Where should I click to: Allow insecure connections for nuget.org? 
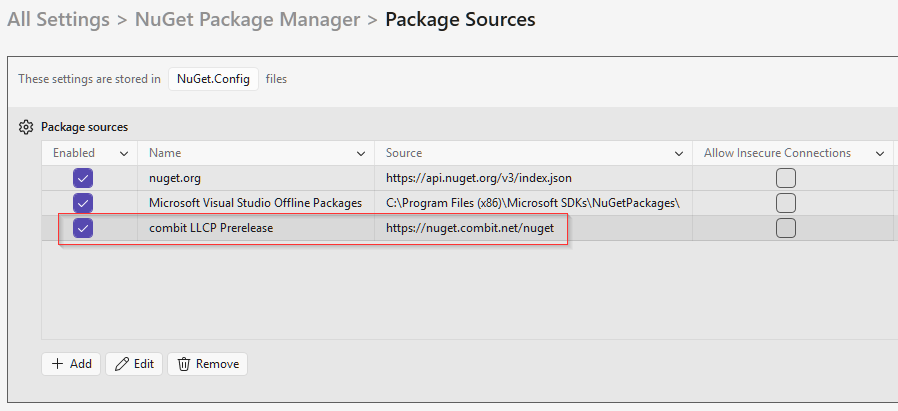786,178
